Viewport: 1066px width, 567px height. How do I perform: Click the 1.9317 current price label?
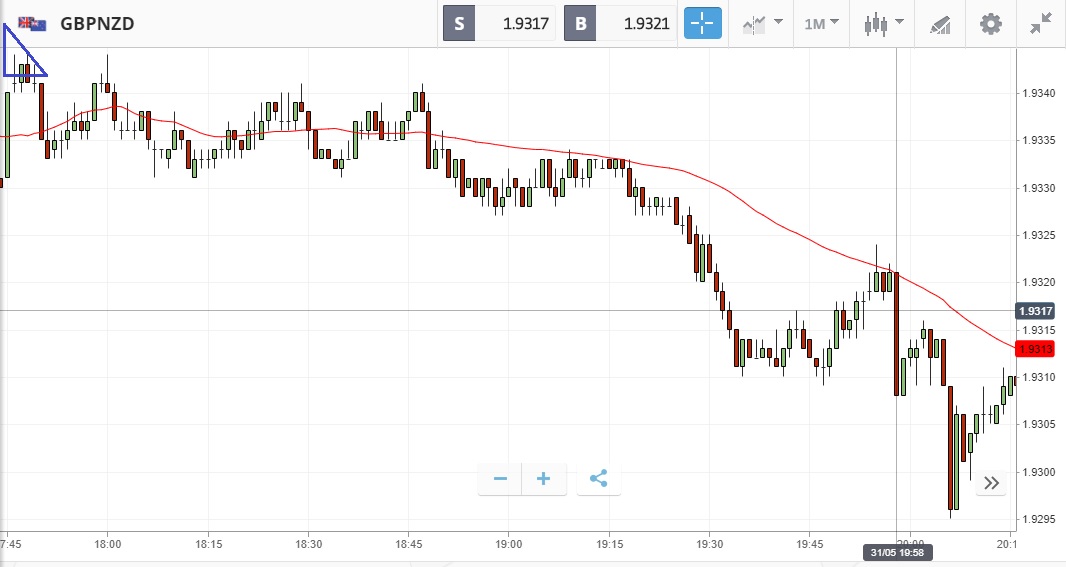tap(1037, 311)
